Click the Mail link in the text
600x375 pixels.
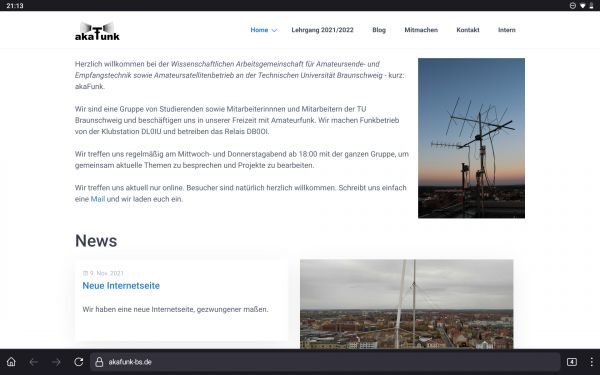[x=98, y=199]
